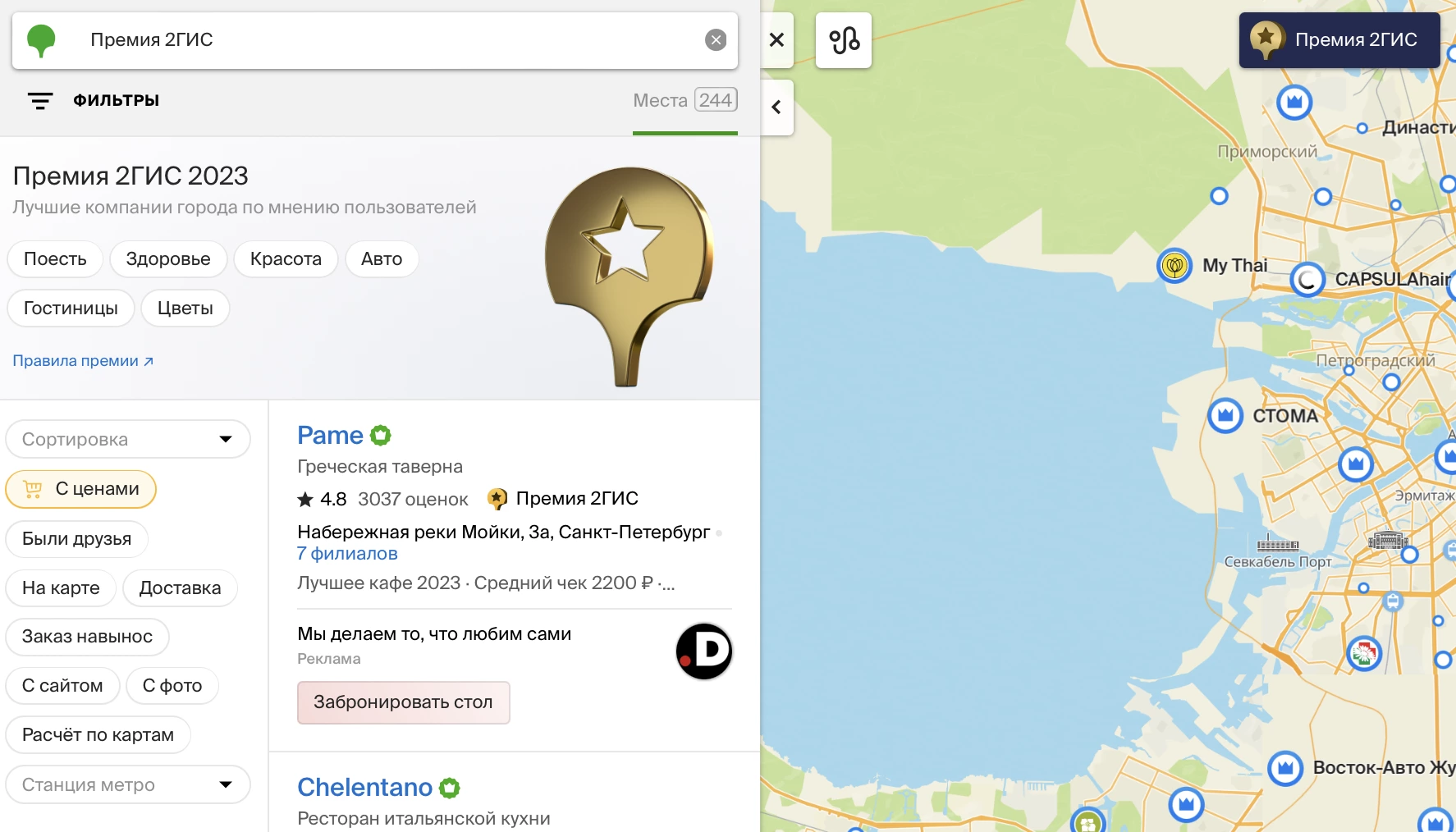Viewport: 1456px width, 832px height.
Task: Toggle the 'С ценами' filter chip
Action: (x=80, y=489)
